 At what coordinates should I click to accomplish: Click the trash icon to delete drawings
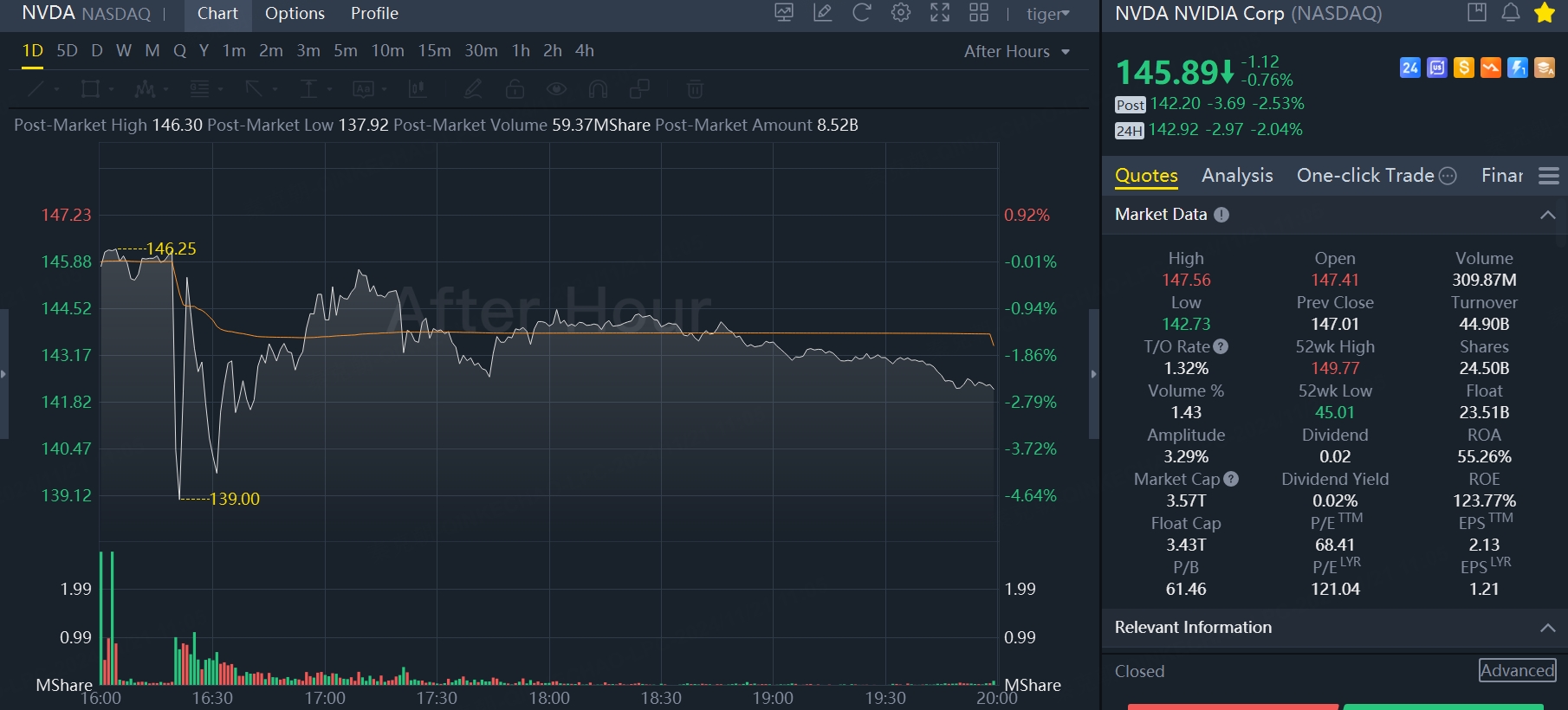(x=695, y=89)
